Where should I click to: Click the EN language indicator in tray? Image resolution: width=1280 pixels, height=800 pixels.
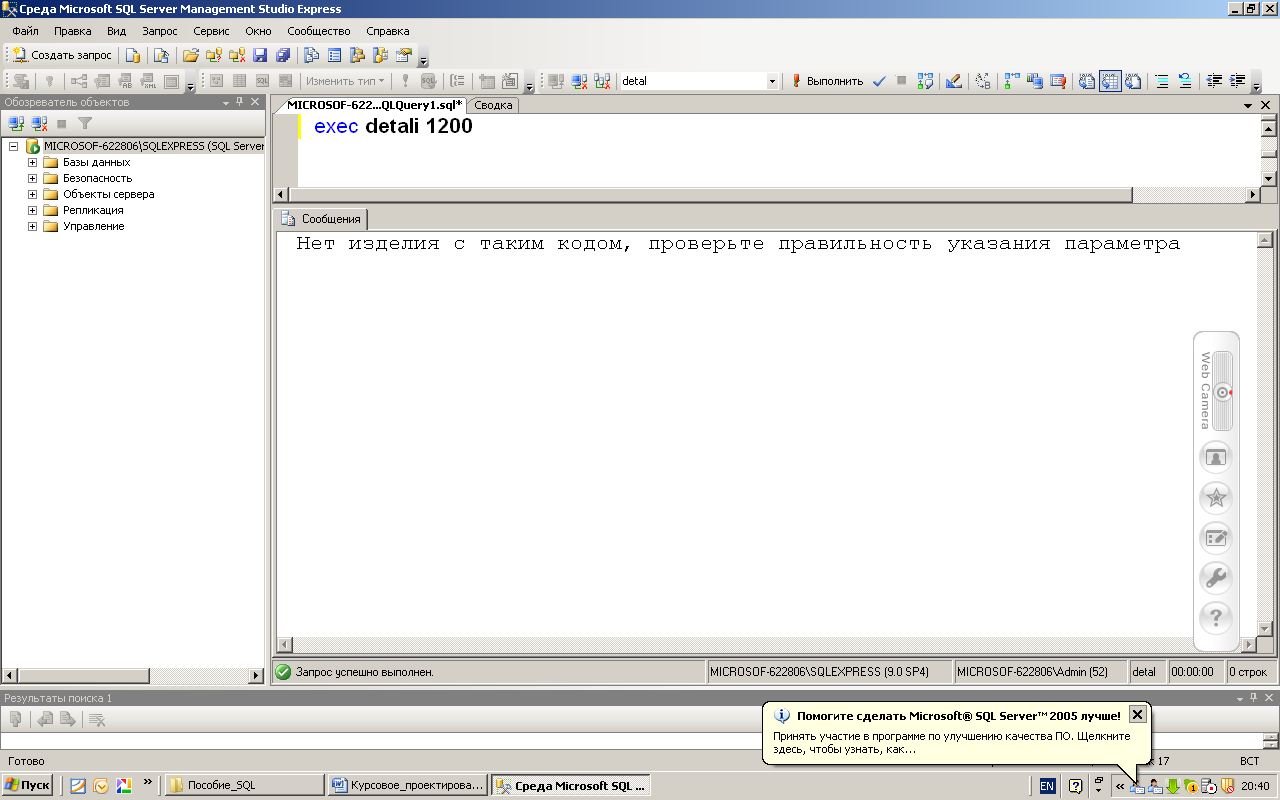click(x=1047, y=786)
